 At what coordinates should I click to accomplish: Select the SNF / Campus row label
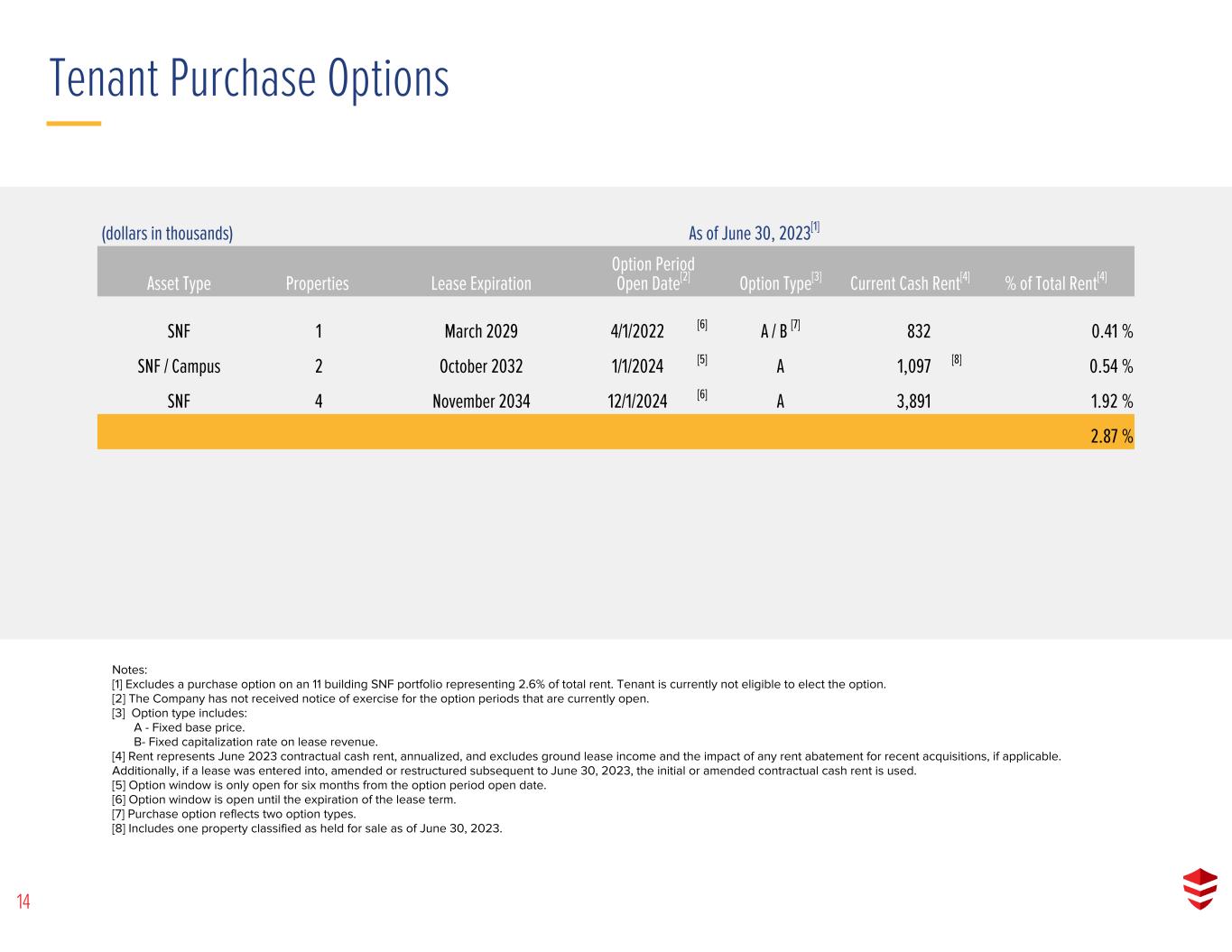(179, 366)
